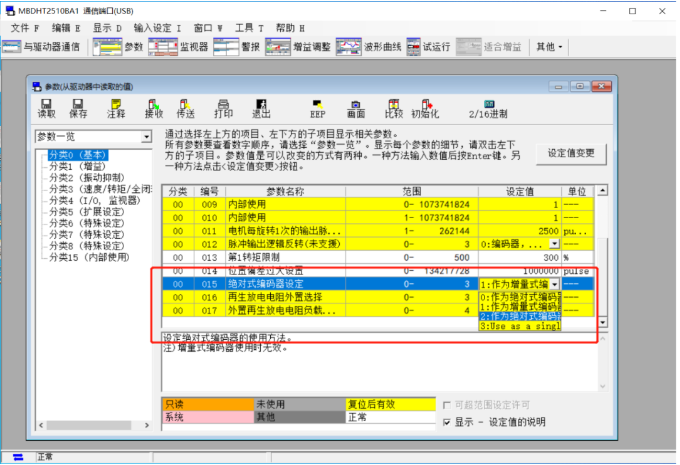Choose option 3:Use as a singl in list
The image size is (680, 465).
[x=520, y=326]
